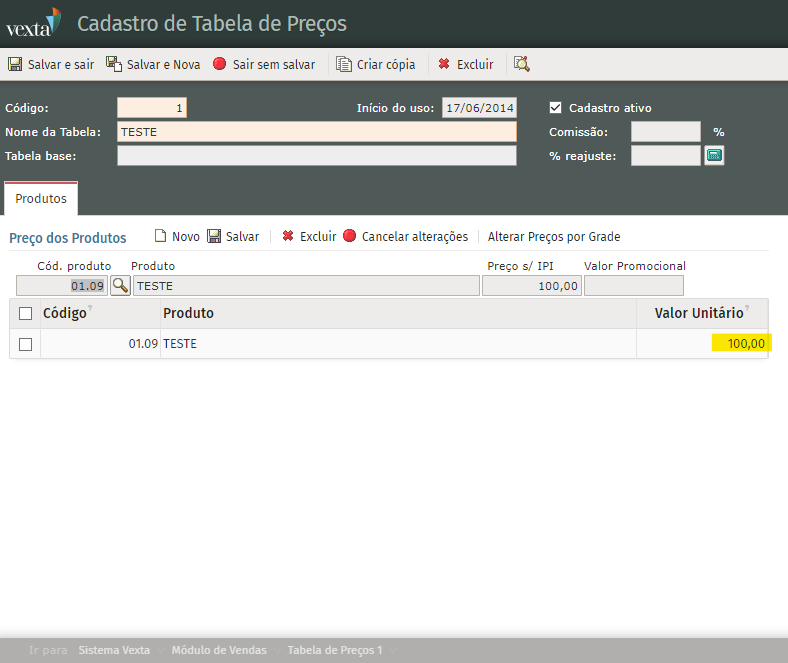Click the Criar cópia icon

click(x=344, y=64)
